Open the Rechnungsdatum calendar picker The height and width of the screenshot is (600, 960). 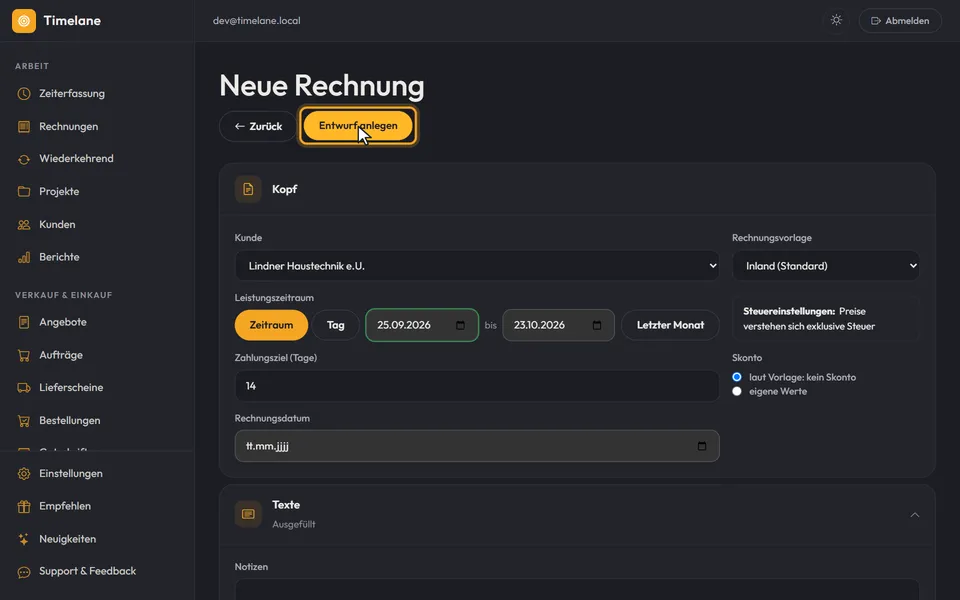tap(702, 446)
